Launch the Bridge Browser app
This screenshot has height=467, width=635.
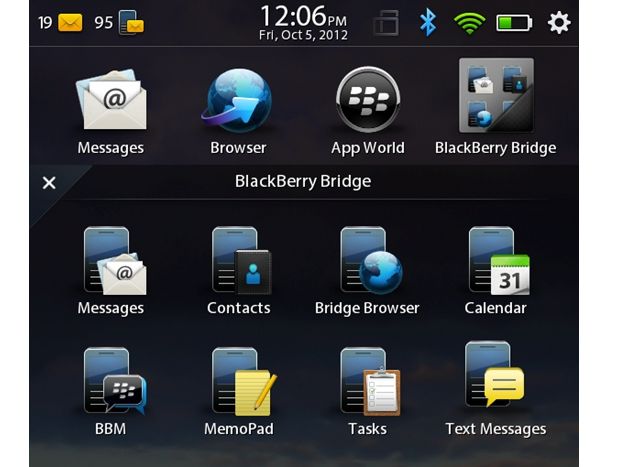[371, 260]
